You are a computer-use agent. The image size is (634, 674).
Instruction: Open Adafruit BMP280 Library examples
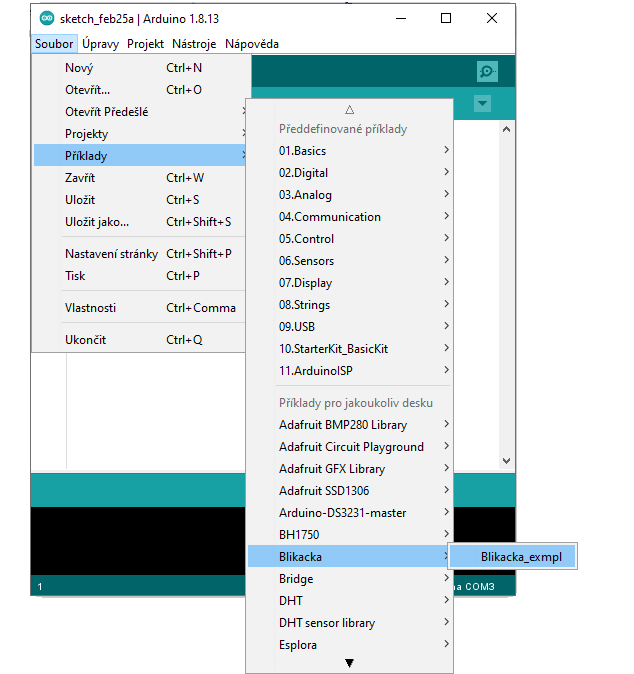(x=350, y=425)
